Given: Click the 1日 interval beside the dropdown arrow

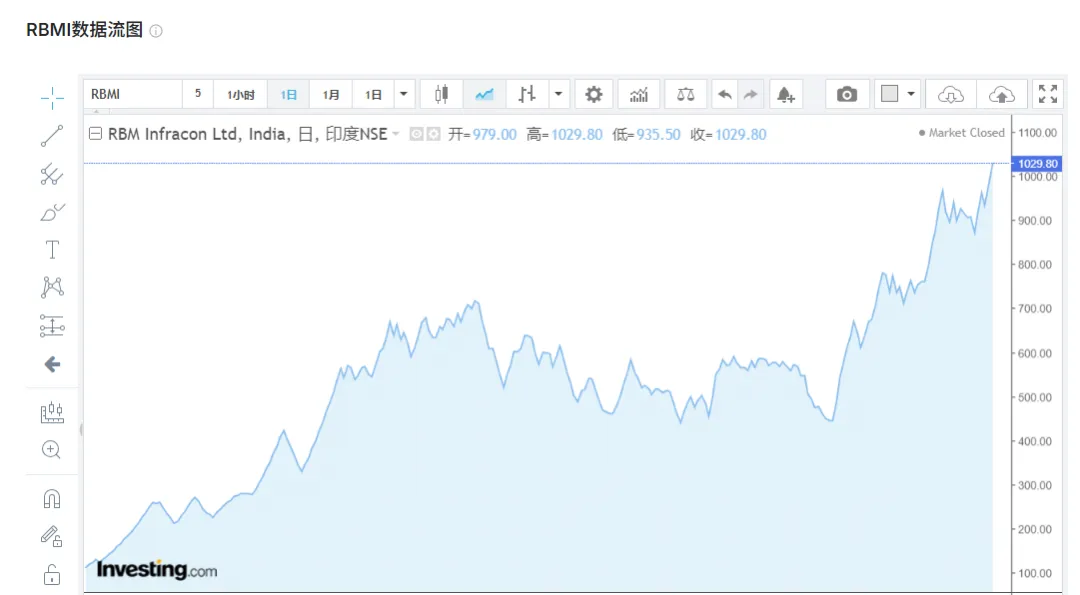Looking at the screenshot, I should pyautogui.click(x=373, y=94).
